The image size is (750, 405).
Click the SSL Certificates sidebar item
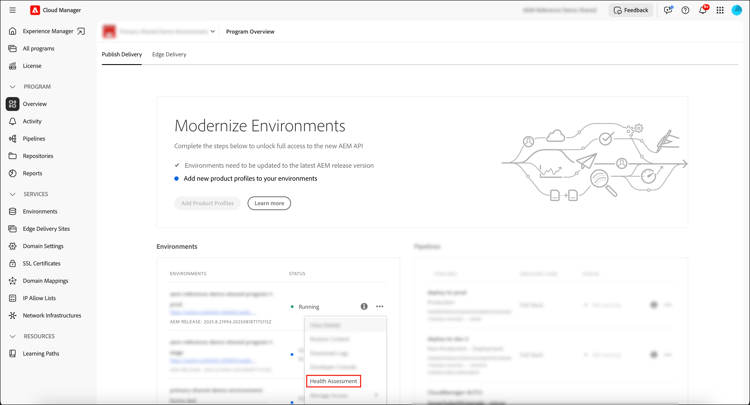click(x=41, y=263)
